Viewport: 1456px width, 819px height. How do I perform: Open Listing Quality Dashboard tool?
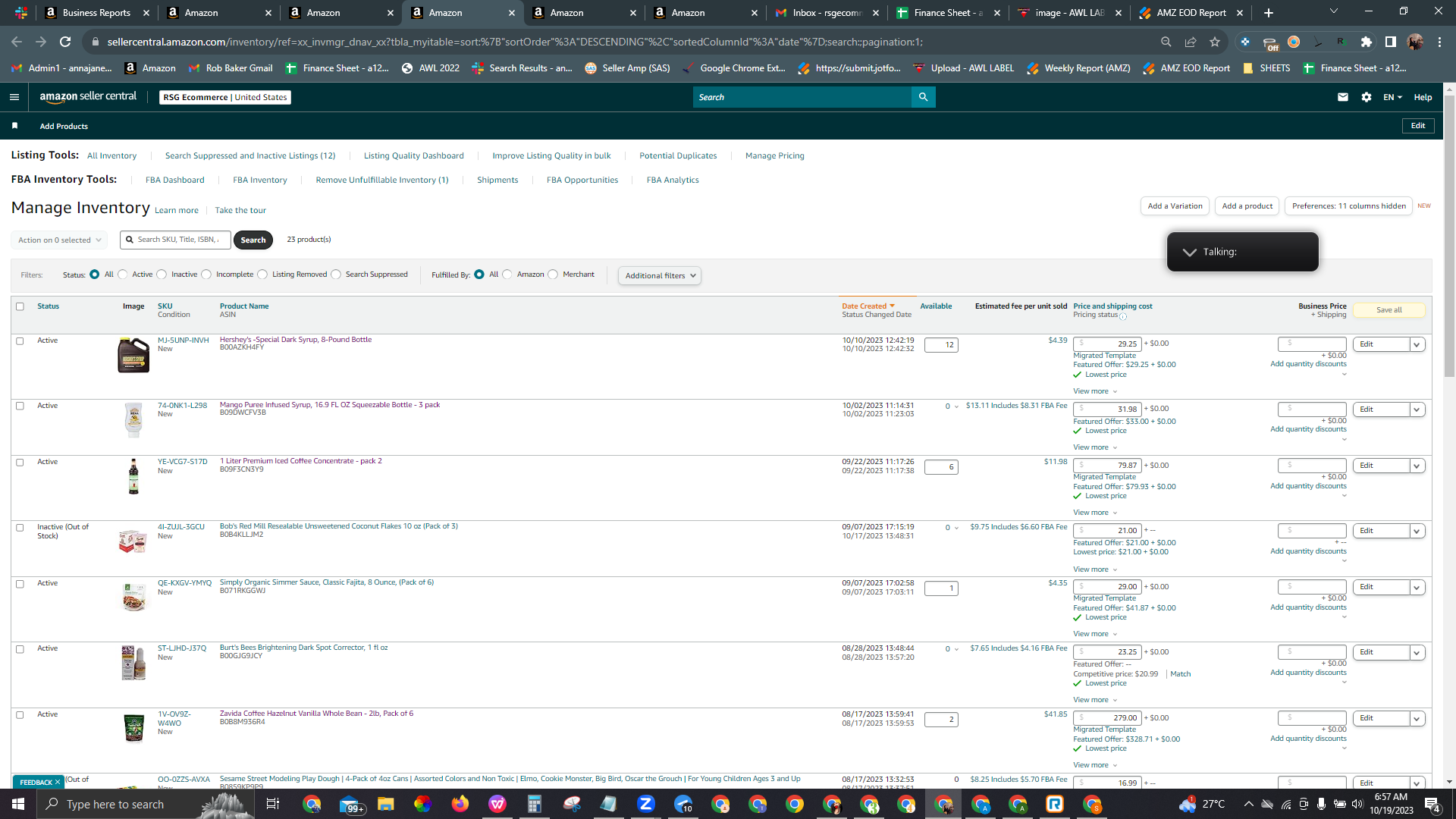pos(413,156)
